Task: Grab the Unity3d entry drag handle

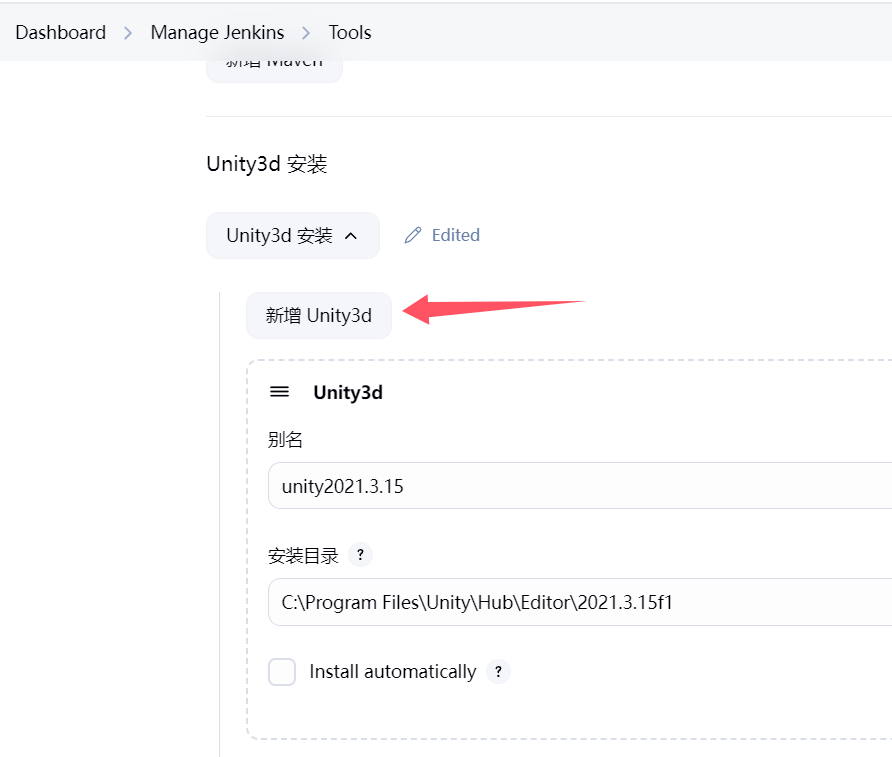Action: [x=279, y=392]
